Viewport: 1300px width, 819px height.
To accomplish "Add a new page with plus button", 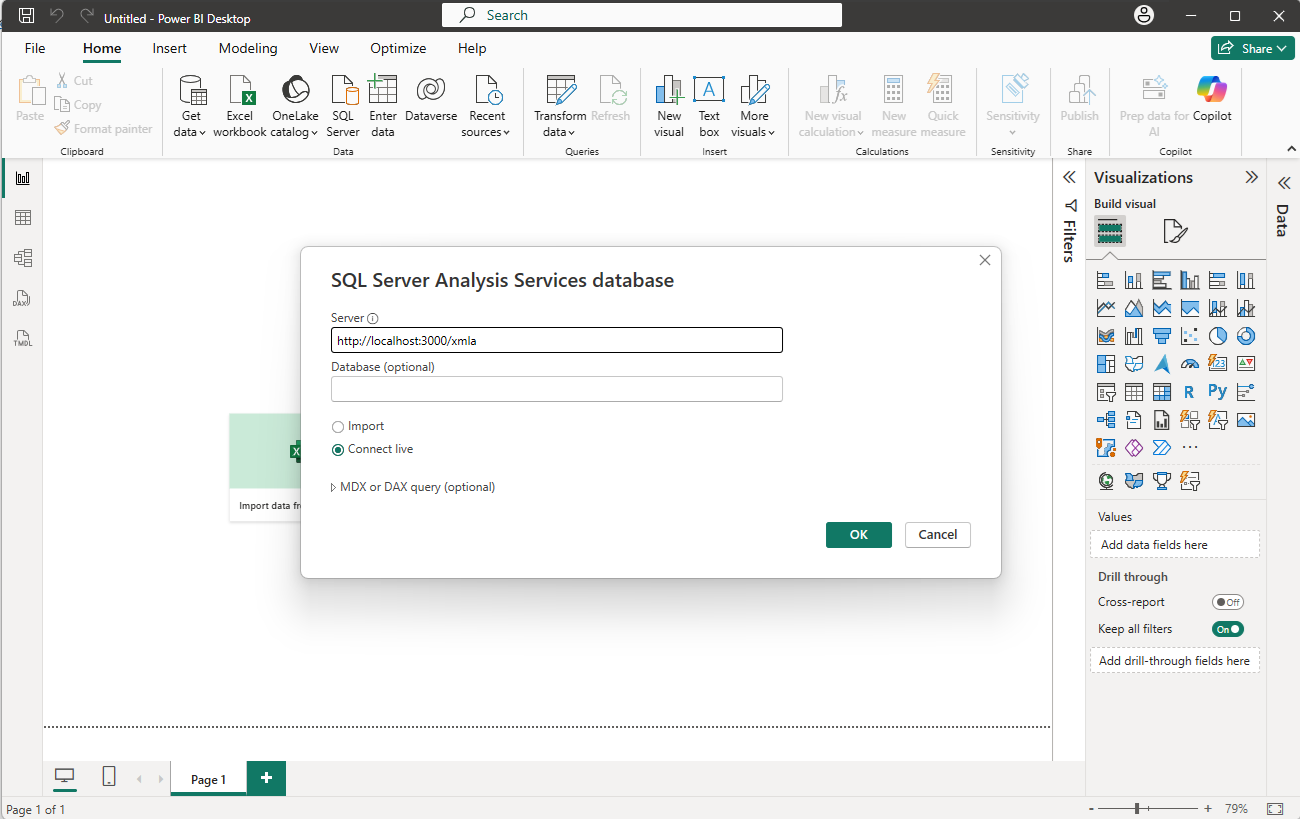I will [x=266, y=778].
